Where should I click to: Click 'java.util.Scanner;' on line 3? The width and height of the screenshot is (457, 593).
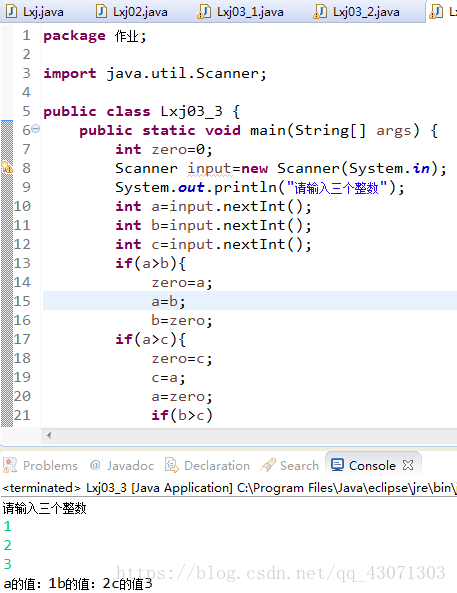point(186,73)
